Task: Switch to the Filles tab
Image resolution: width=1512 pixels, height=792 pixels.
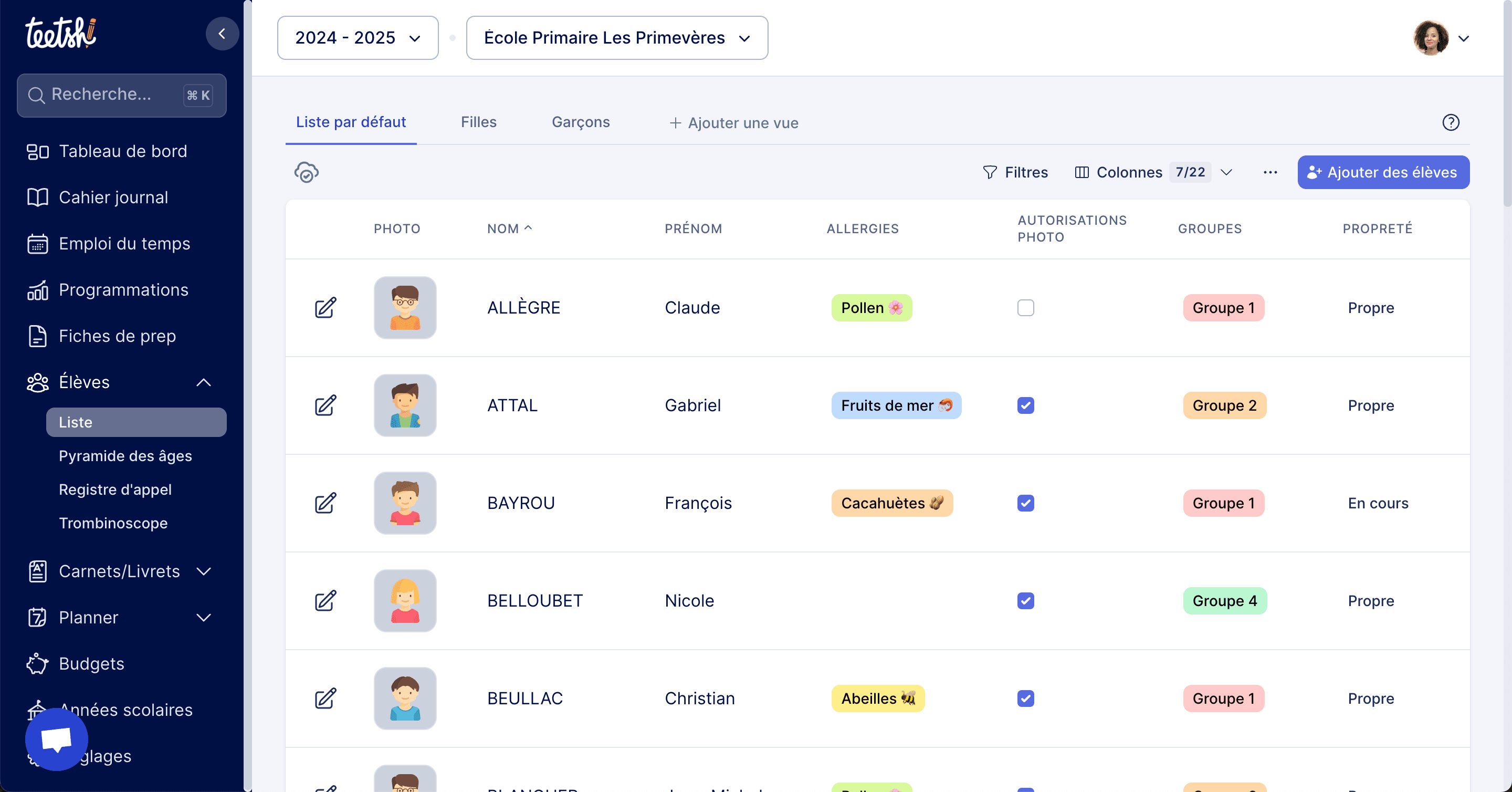Action: point(478,122)
